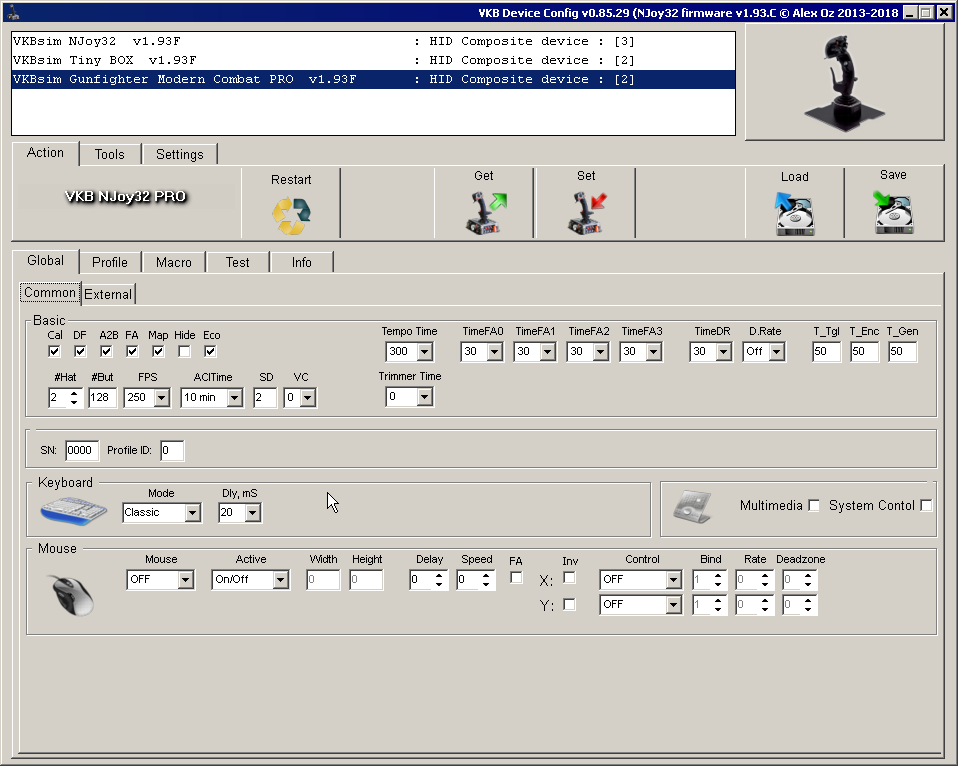Switch to the Test tab
The height and width of the screenshot is (766, 958).
pyautogui.click(x=238, y=262)
